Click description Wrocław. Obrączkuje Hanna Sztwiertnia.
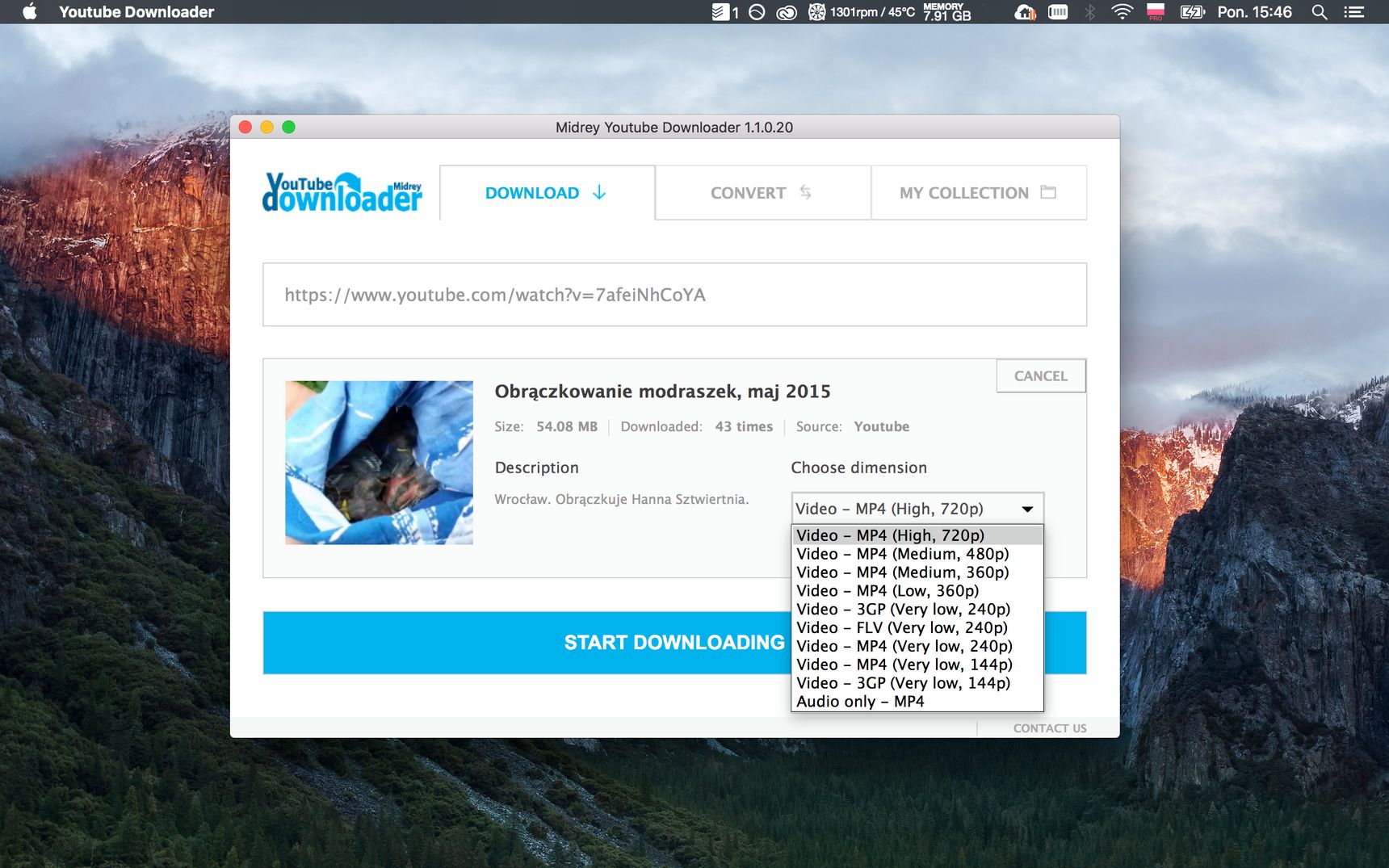The width and height of the screenshot is (1389, 868). point(622,499)
